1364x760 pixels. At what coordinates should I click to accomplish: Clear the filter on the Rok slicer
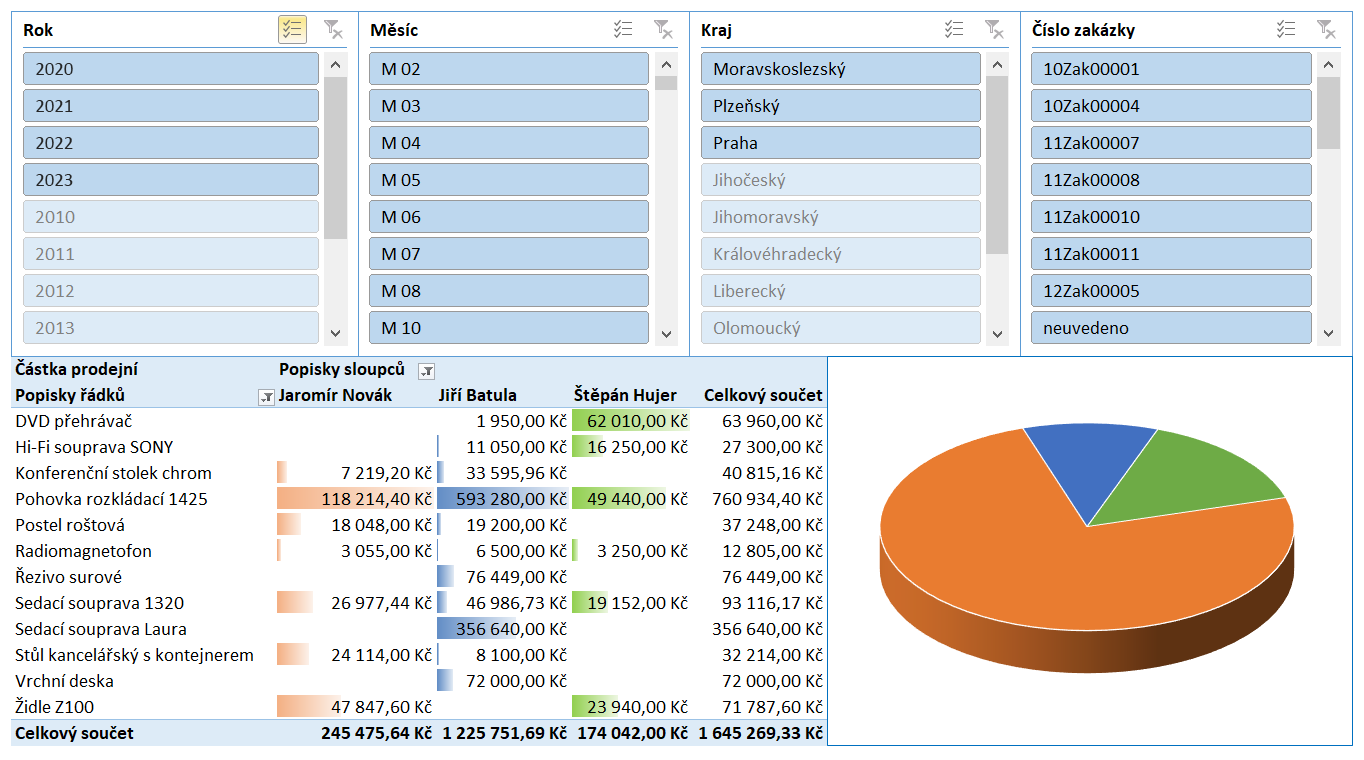[x=333, y=30]
